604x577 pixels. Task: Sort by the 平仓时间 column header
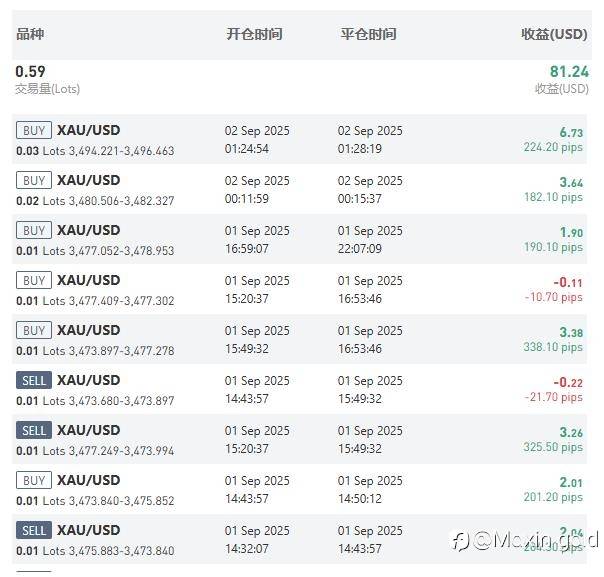click(368, 34)
